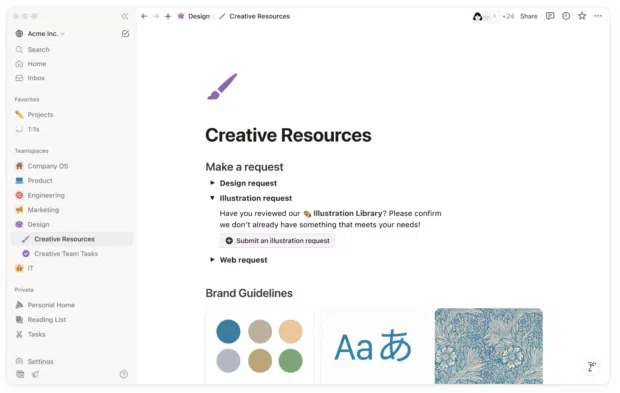The width and height of the screenshot is (620, 393).
Task: View page history clock icon
Action: (x=566, y=16)
